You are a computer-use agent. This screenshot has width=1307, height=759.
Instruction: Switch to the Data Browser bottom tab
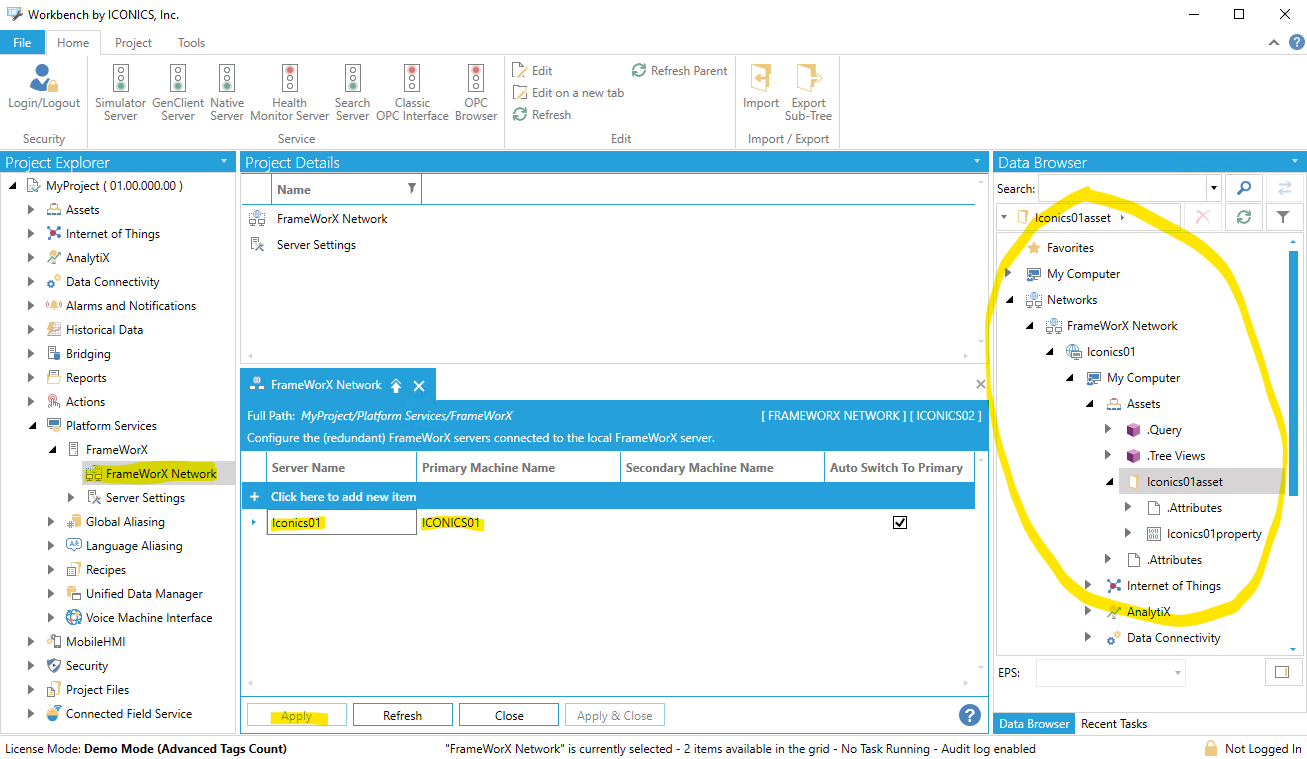coord(1034,723)
